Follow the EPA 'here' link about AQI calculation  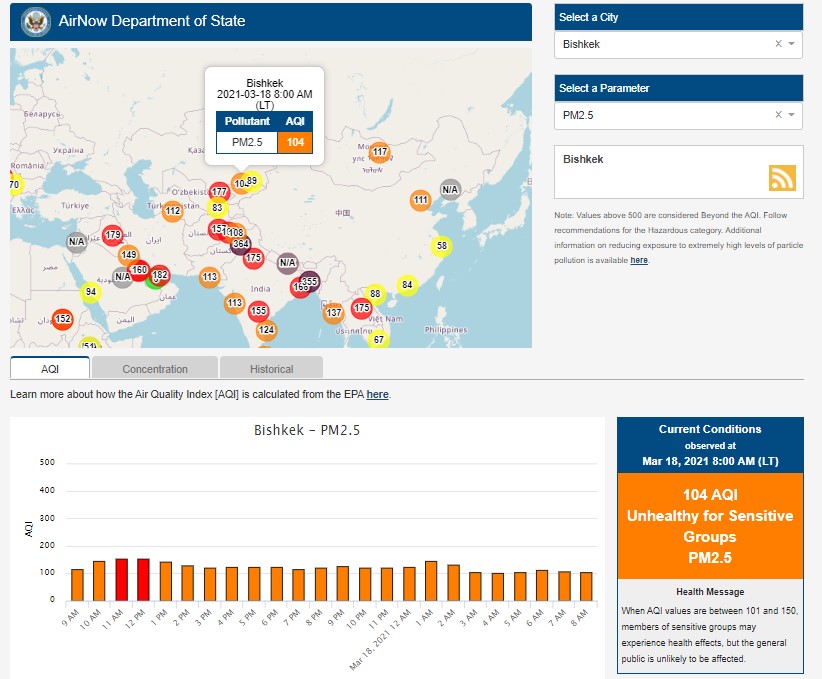pos(377,395)
